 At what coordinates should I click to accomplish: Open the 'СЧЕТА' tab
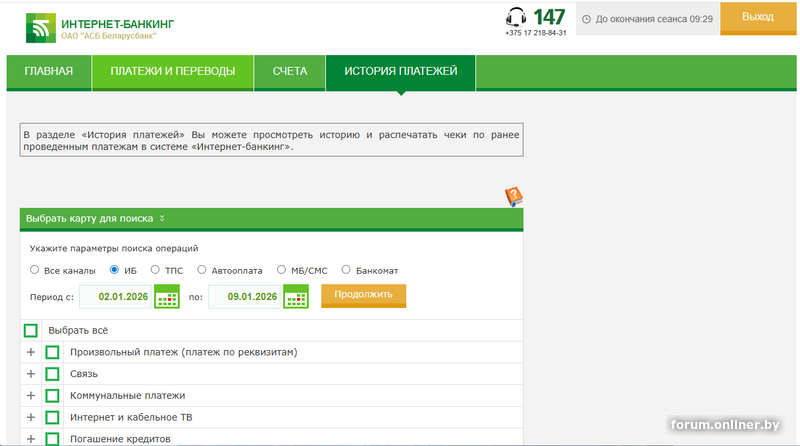(x=290, y=72)
